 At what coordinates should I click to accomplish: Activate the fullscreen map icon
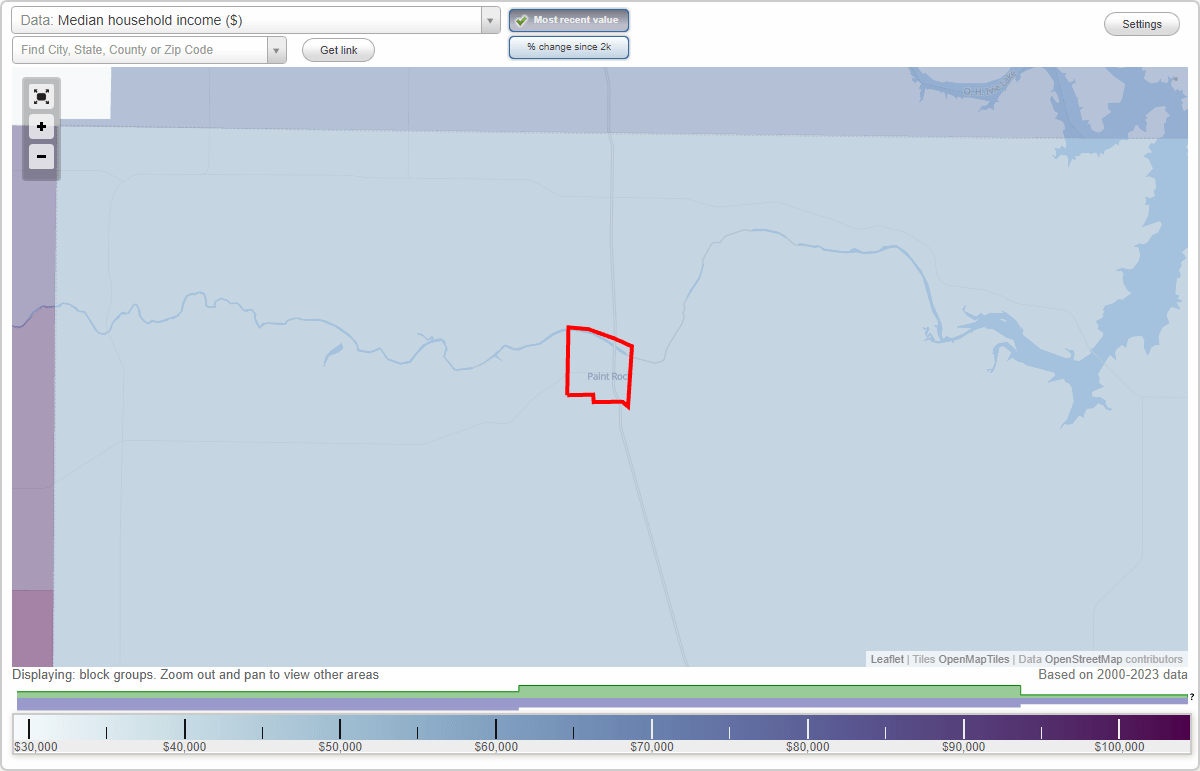41,96
